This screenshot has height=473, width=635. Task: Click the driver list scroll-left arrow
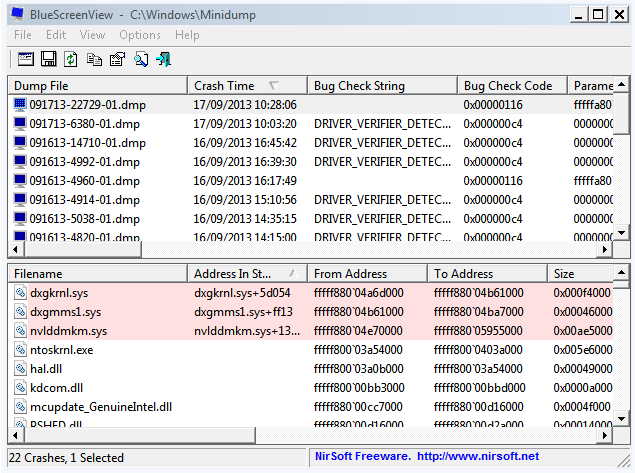coord(15,436)
